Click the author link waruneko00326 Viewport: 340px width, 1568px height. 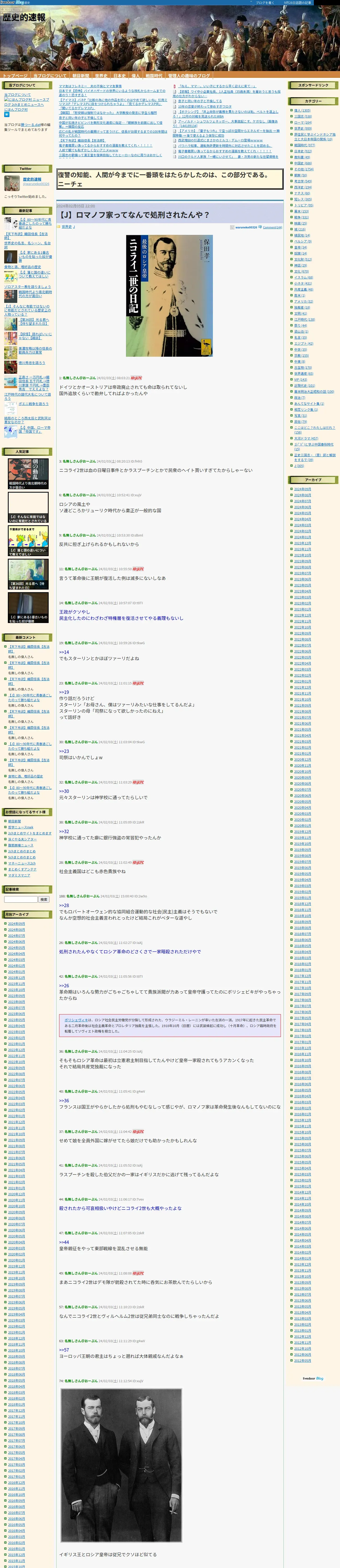click(246, 227)
